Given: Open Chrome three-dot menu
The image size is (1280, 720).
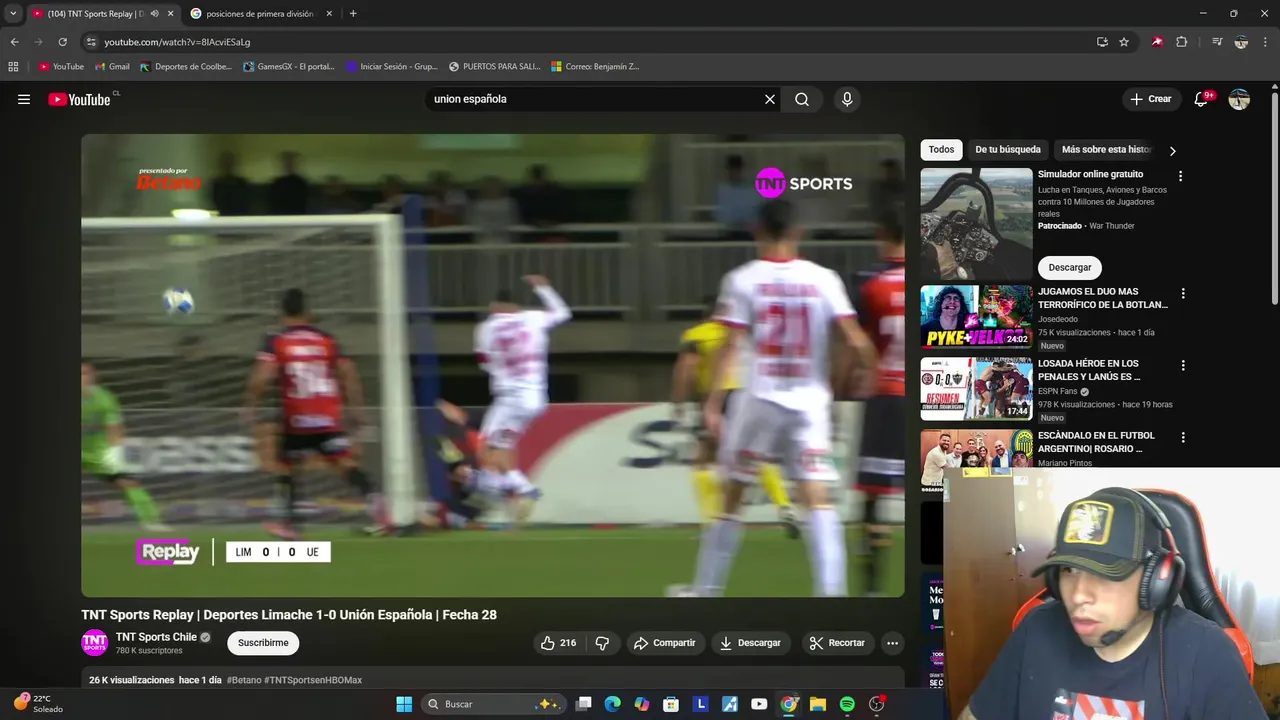Looking at the screenshot, I should point(1266,42).
